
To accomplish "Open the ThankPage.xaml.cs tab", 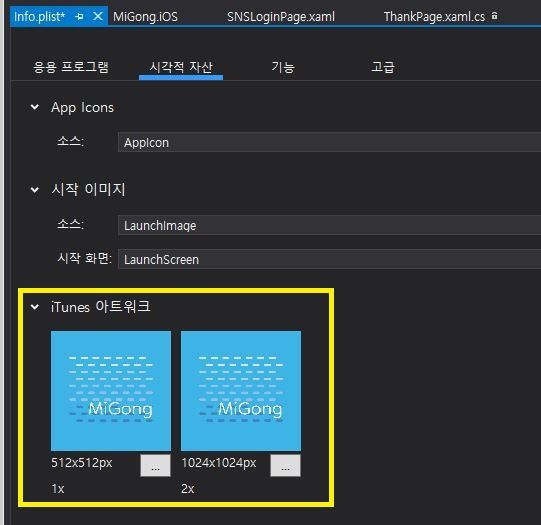I will (434, 17).
